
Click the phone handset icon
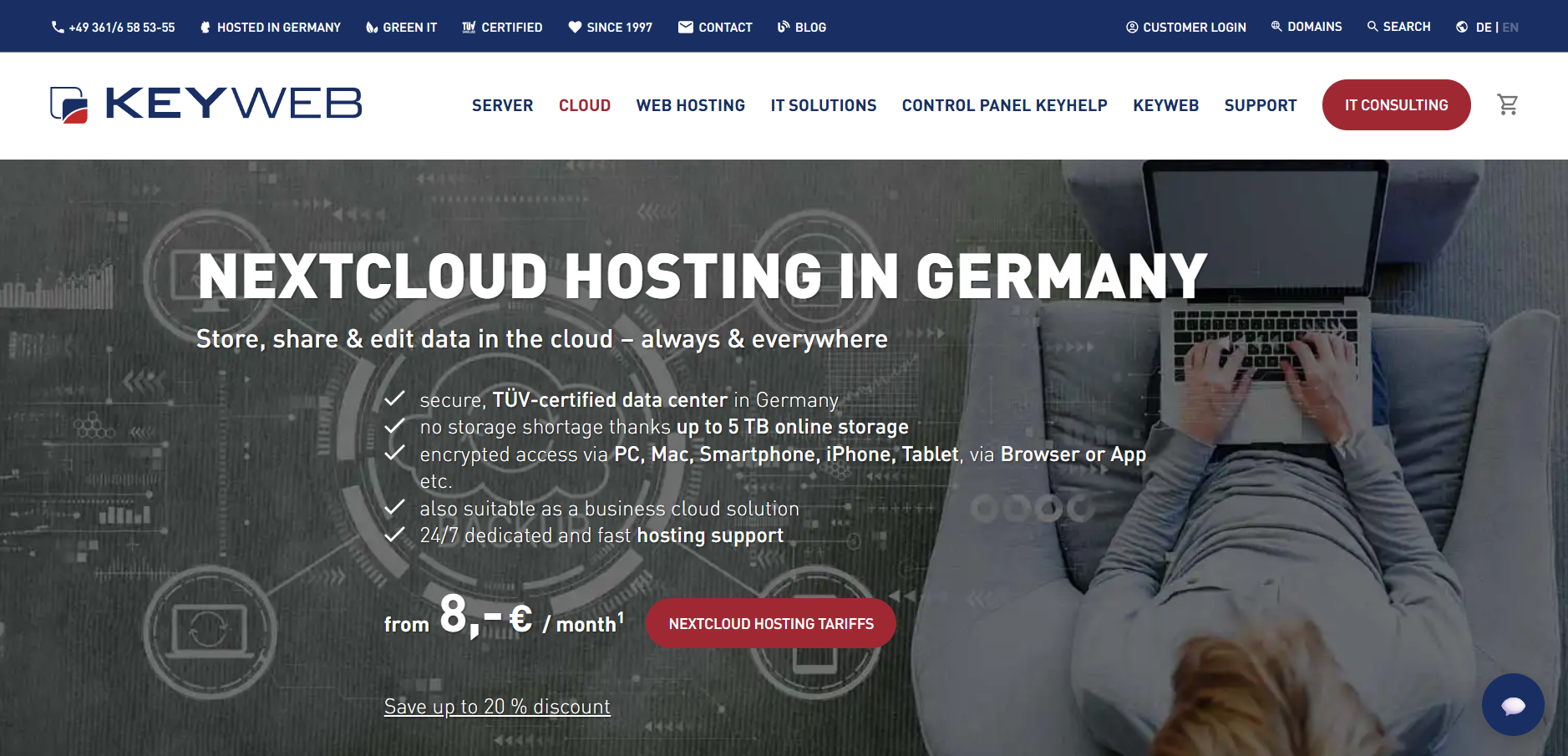pyautogui.click(x=58, y=27)
